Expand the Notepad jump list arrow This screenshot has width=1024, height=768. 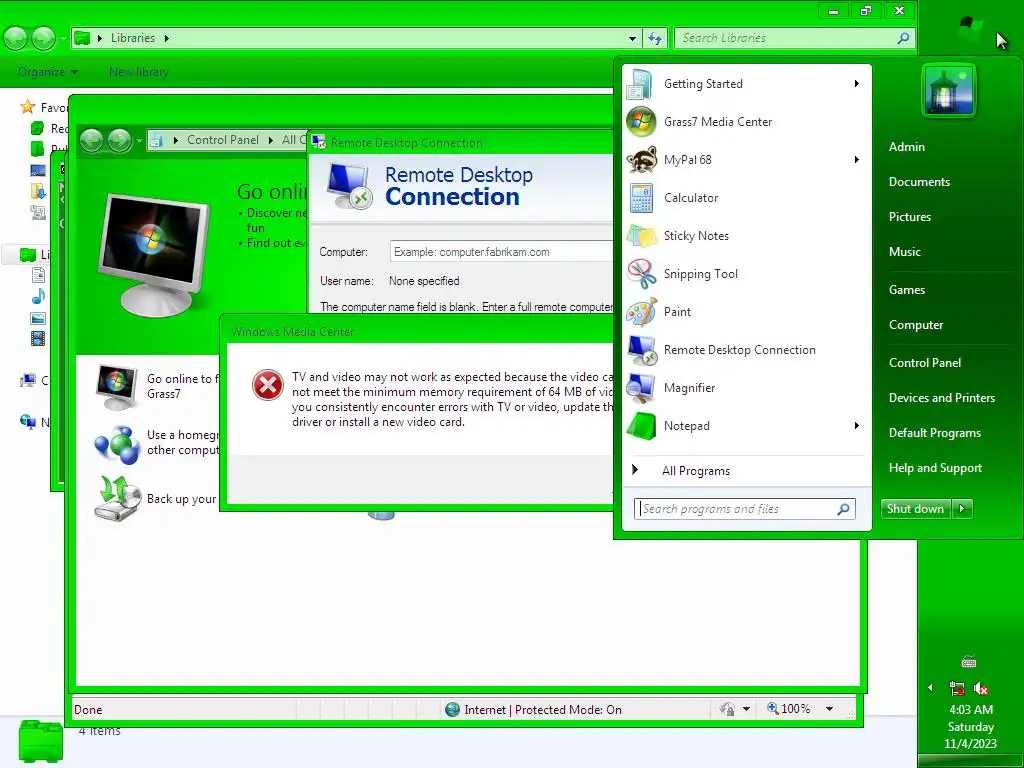pos(856,426)
